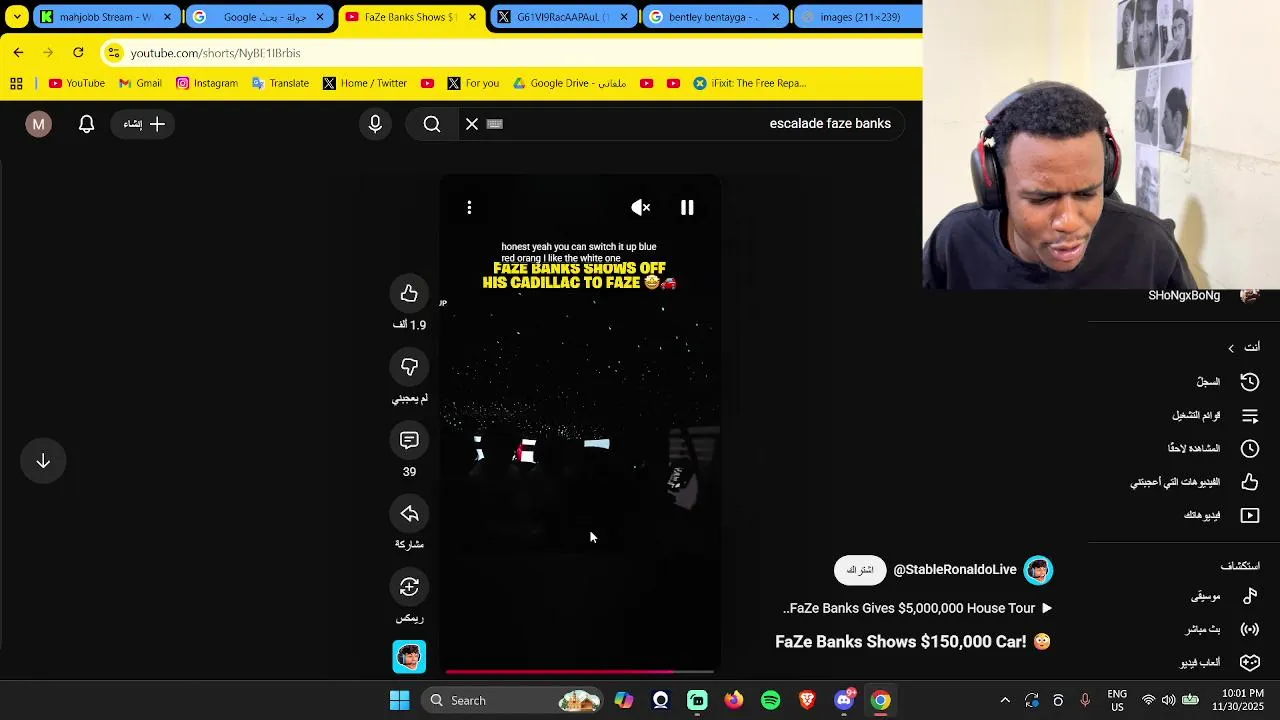Image resolution: width=1280 pixels, height=720 pixels.
Task: Switch to the mahjoob Stream tab
Action: tap(107, 17)
